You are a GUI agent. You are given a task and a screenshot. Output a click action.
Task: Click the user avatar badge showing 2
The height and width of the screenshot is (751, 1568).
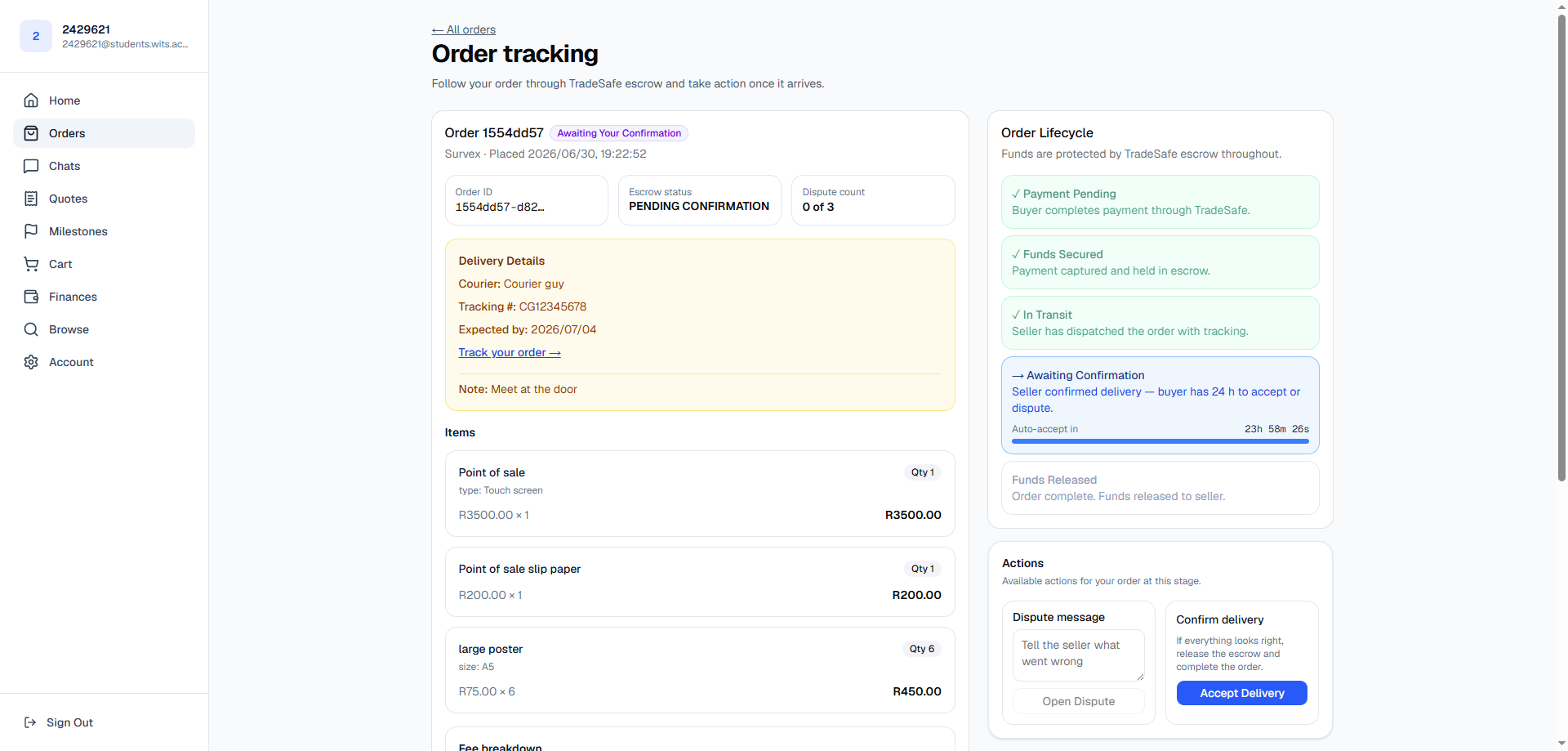[x=36, y=36]
